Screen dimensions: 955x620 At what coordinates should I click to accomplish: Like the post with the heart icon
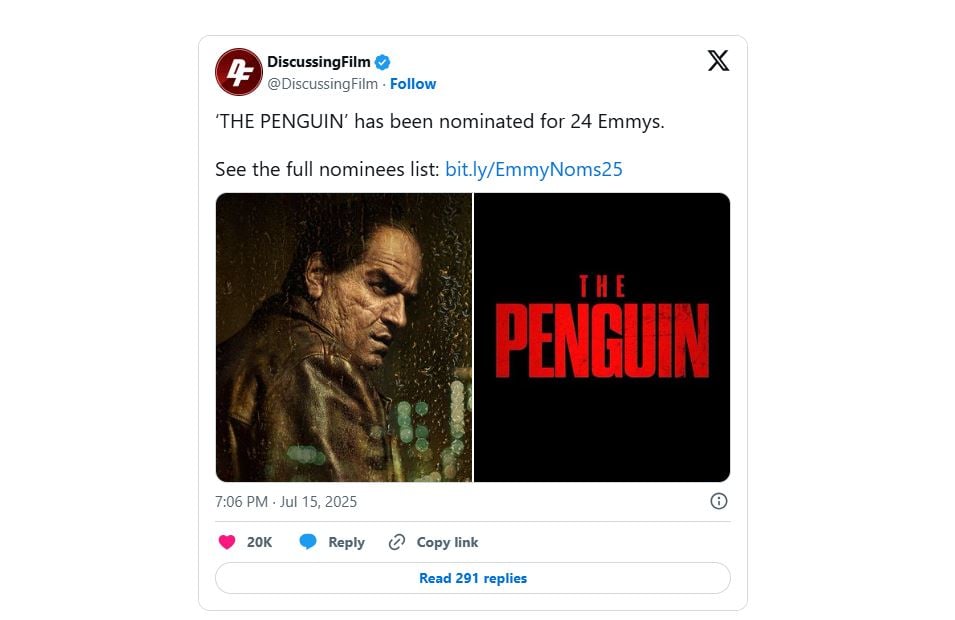227,542
